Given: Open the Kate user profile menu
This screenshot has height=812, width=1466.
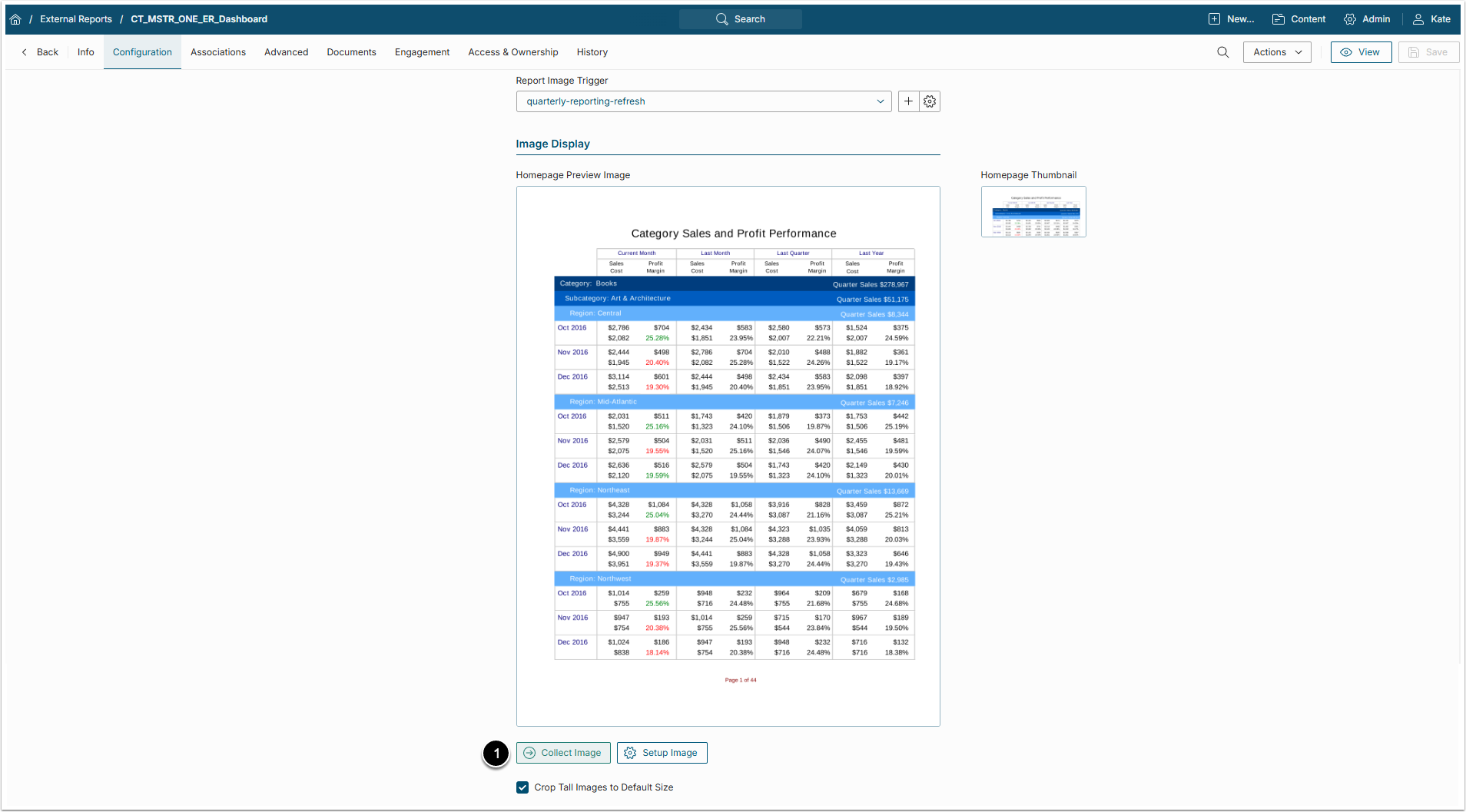Looking at the screenshot, I should 1432,19.
